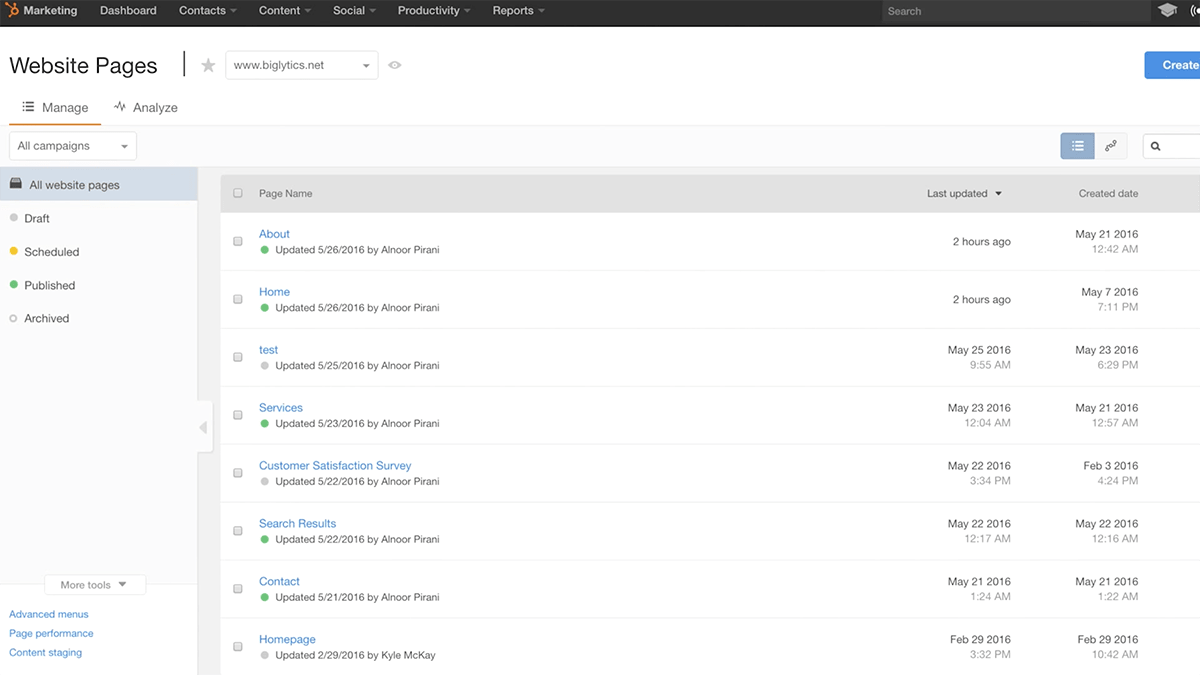Screen dimensions: 1200x675
Task: Click the eye preview icon beside domain
Action: 395,65
